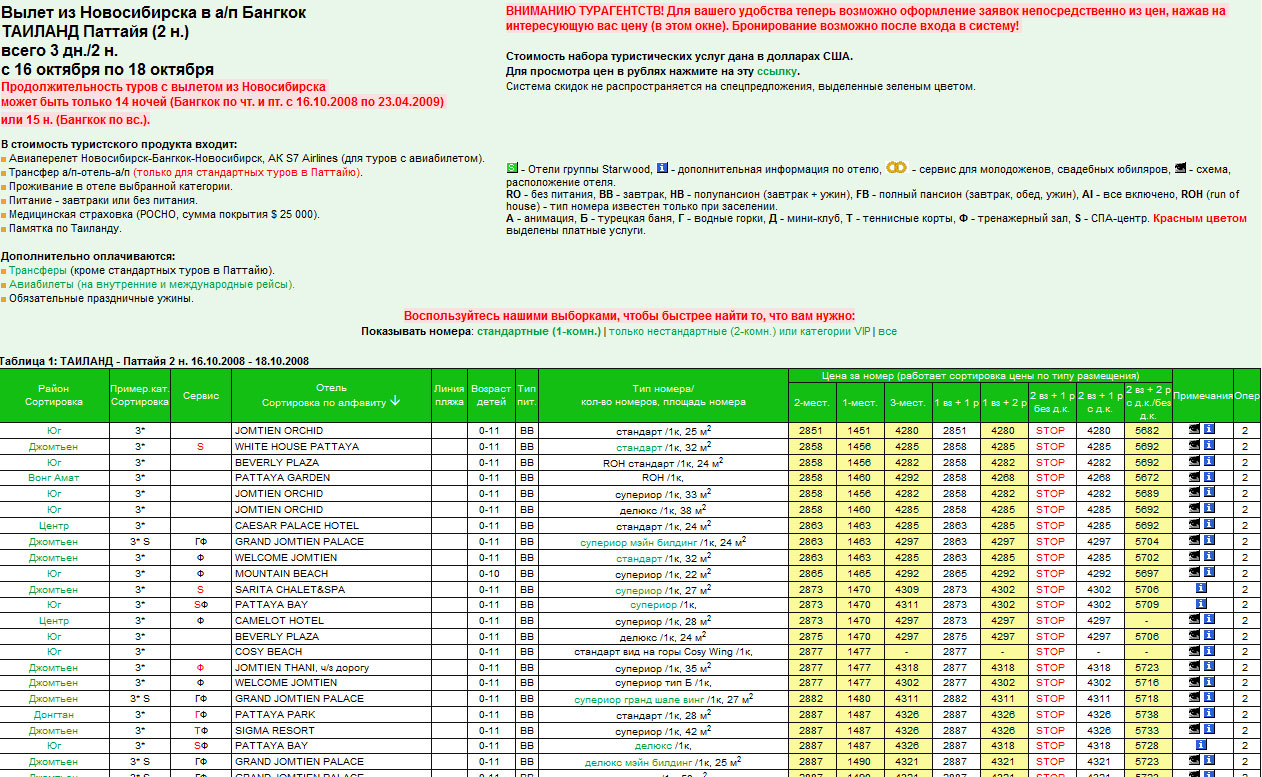Select price '1451' for JOMTIEN ORCHID
Viewport: 1262px width, 777px height.
point(859,430)
